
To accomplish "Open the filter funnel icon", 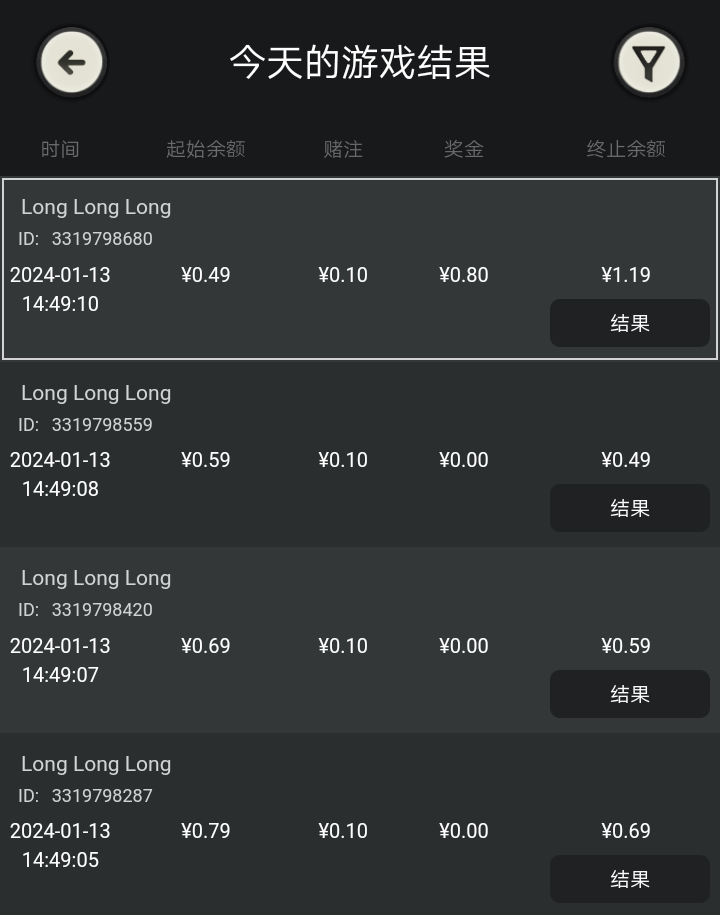I will (x=649, y=63).
